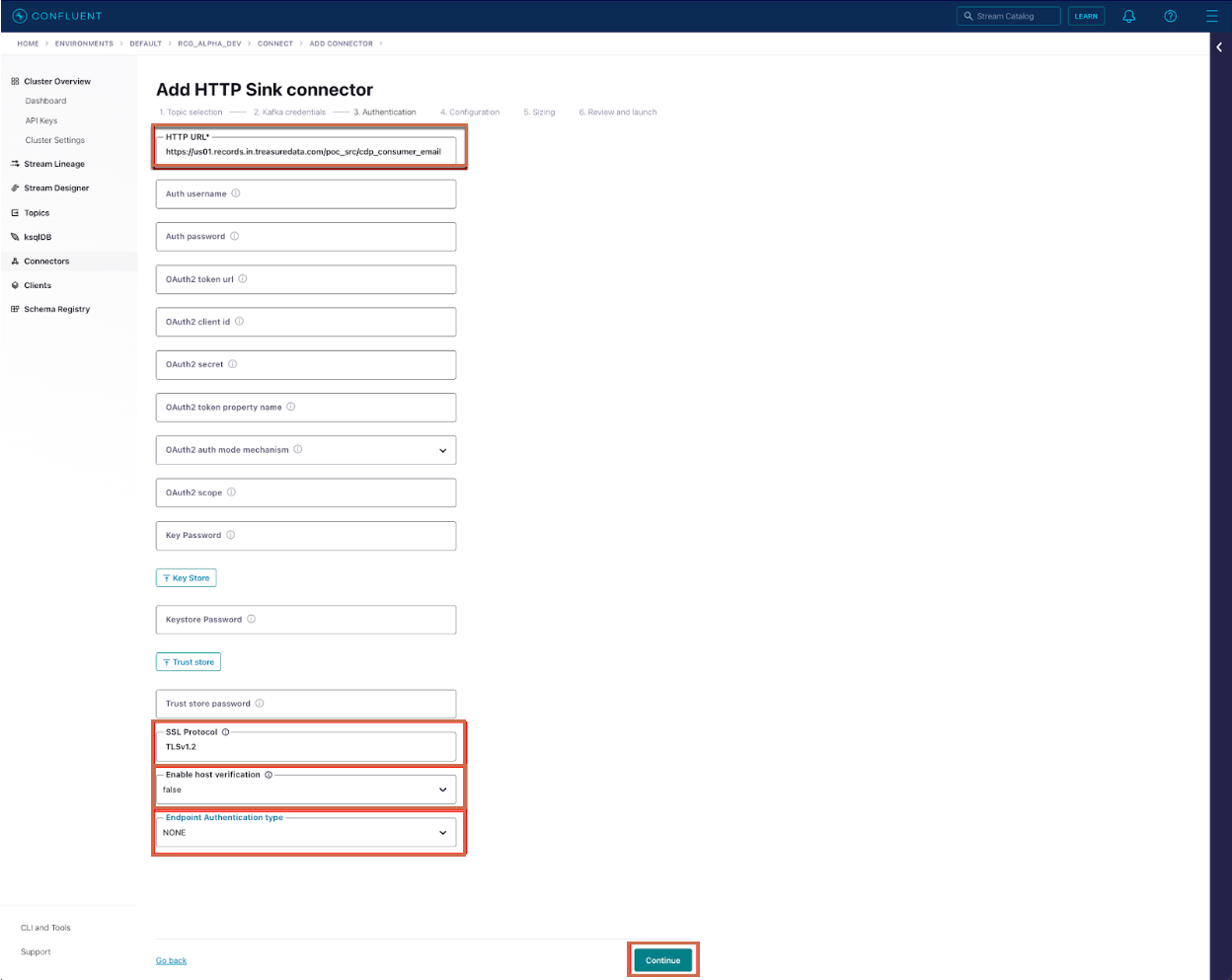Open the help question mark icon
The image size is (1232, 980).
pyautogui.click(x=1170, y=16)
